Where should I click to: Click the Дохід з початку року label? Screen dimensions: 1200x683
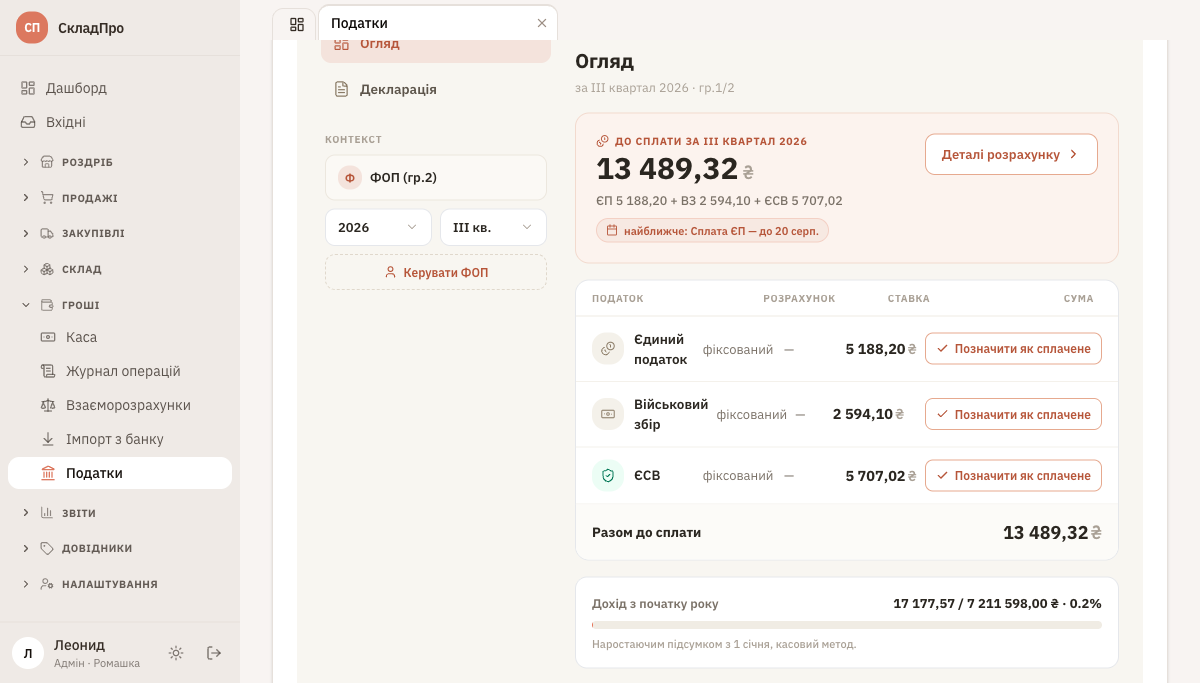coord(655,604)
